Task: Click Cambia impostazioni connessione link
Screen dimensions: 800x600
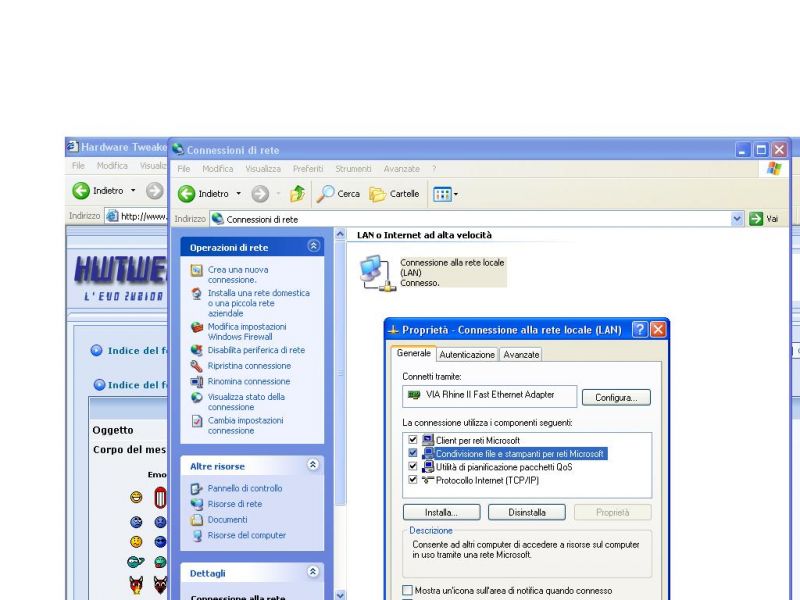Action: (x=245, y=426)
